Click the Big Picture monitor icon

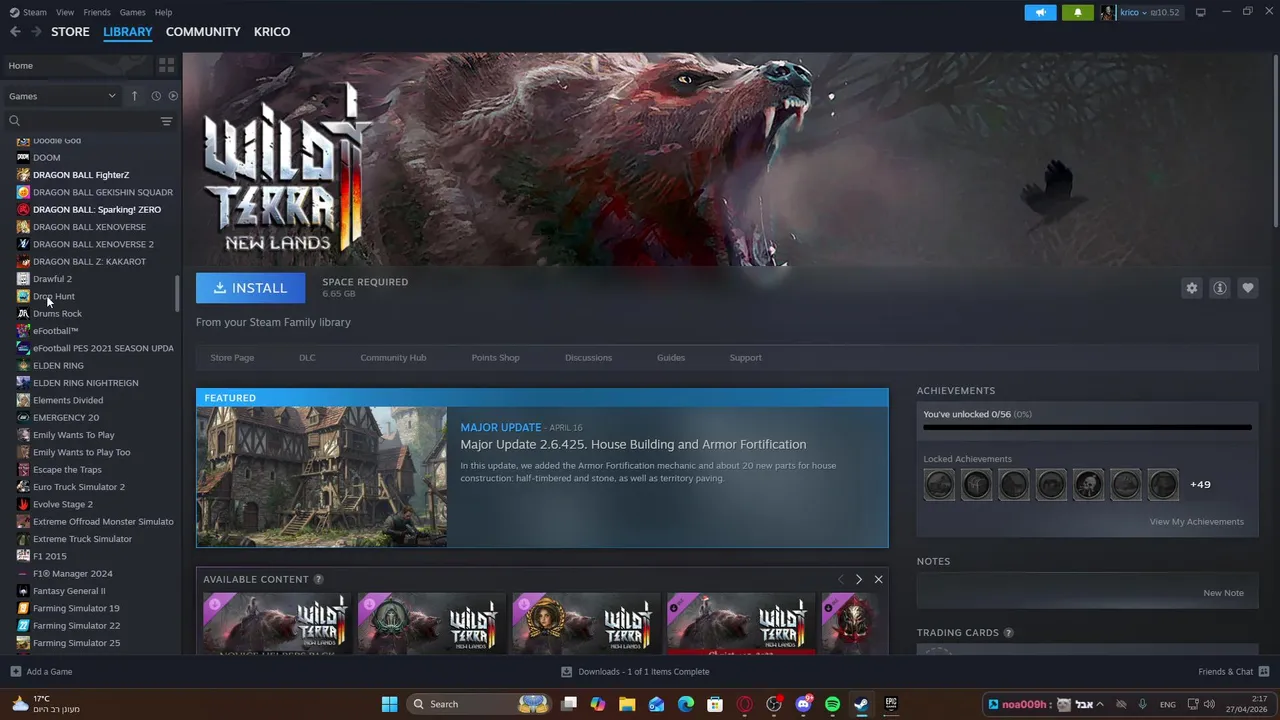(1200, 12)
